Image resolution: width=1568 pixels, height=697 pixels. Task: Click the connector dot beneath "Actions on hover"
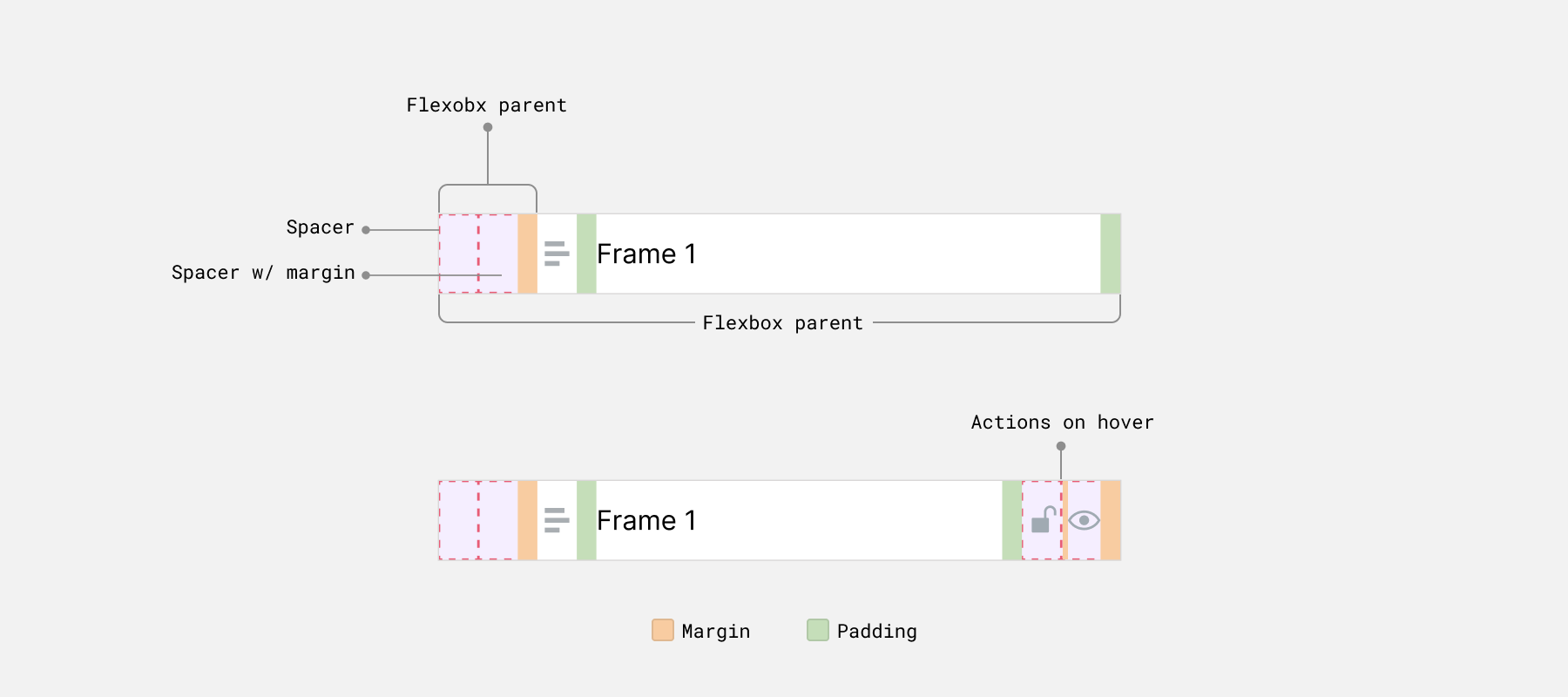point(1061,446)
